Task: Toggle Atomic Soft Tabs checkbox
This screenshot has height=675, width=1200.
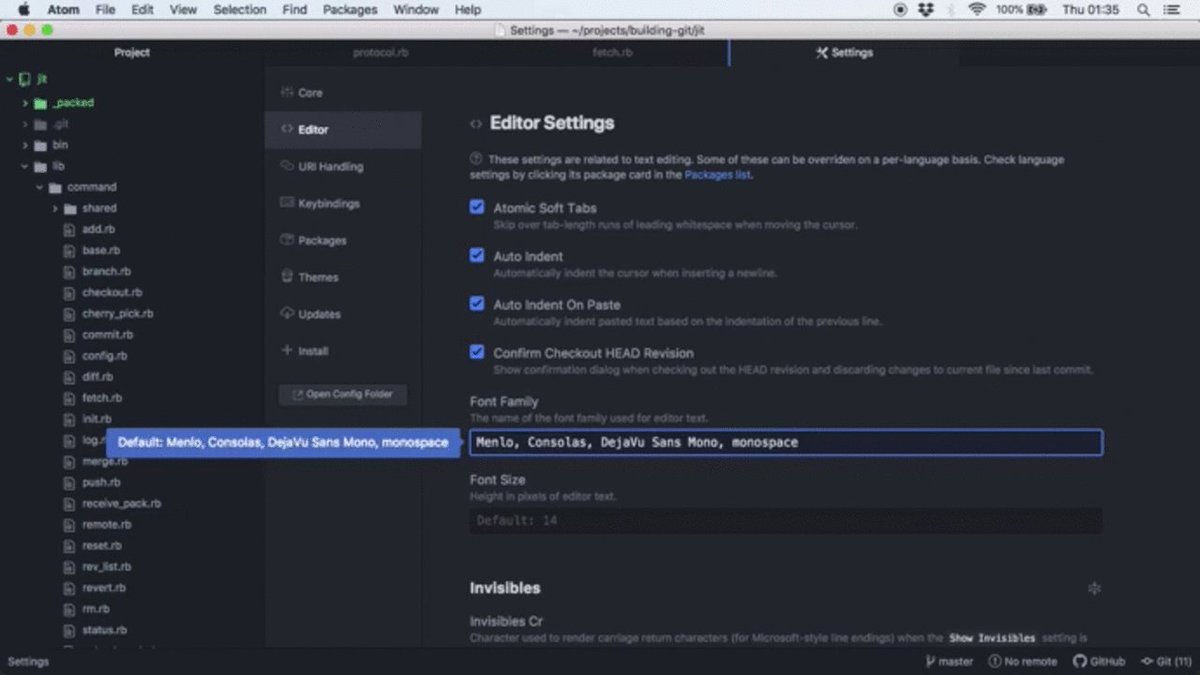Action: point(477,207)
